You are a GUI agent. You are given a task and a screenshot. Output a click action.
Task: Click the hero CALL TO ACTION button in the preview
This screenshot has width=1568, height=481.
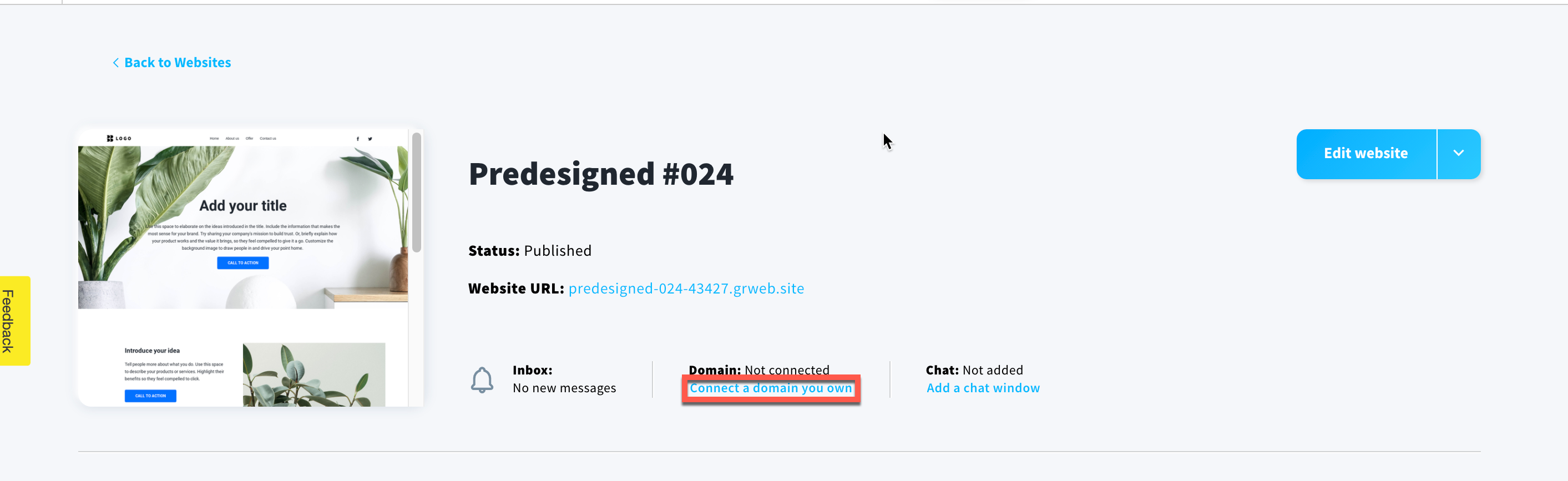243,262
